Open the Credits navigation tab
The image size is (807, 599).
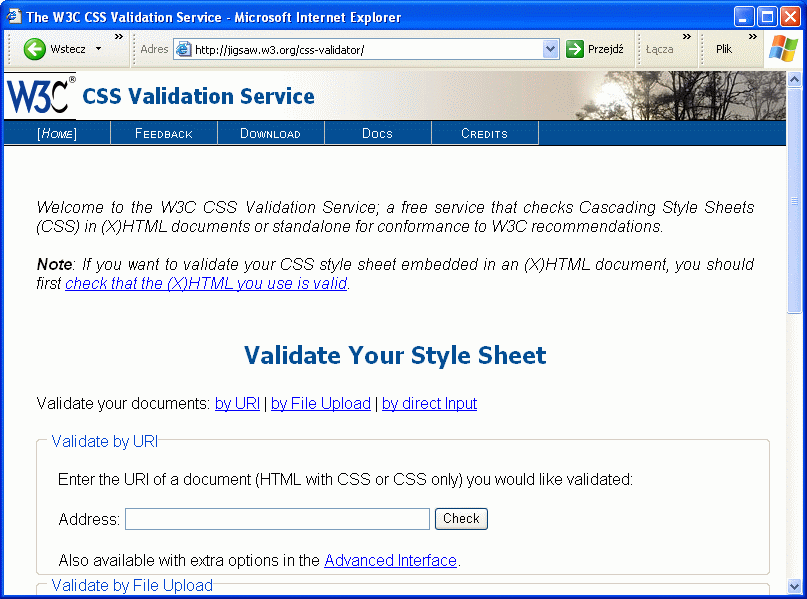484,133
